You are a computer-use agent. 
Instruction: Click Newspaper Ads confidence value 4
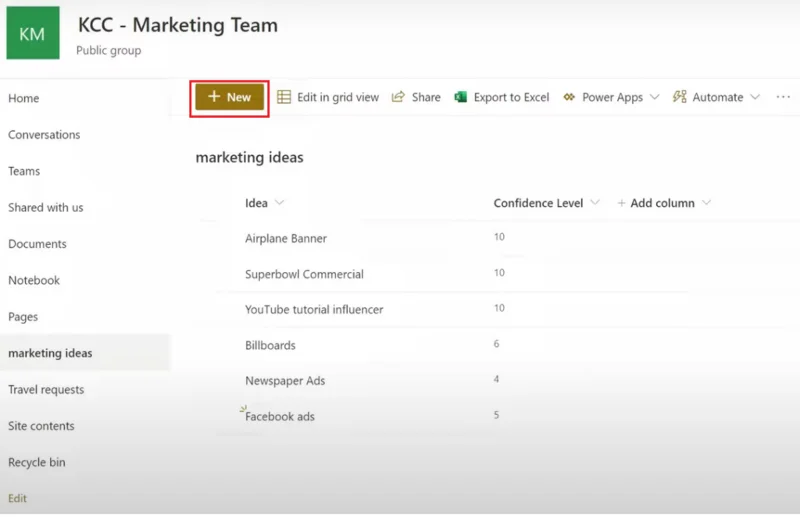coord(496,379)
